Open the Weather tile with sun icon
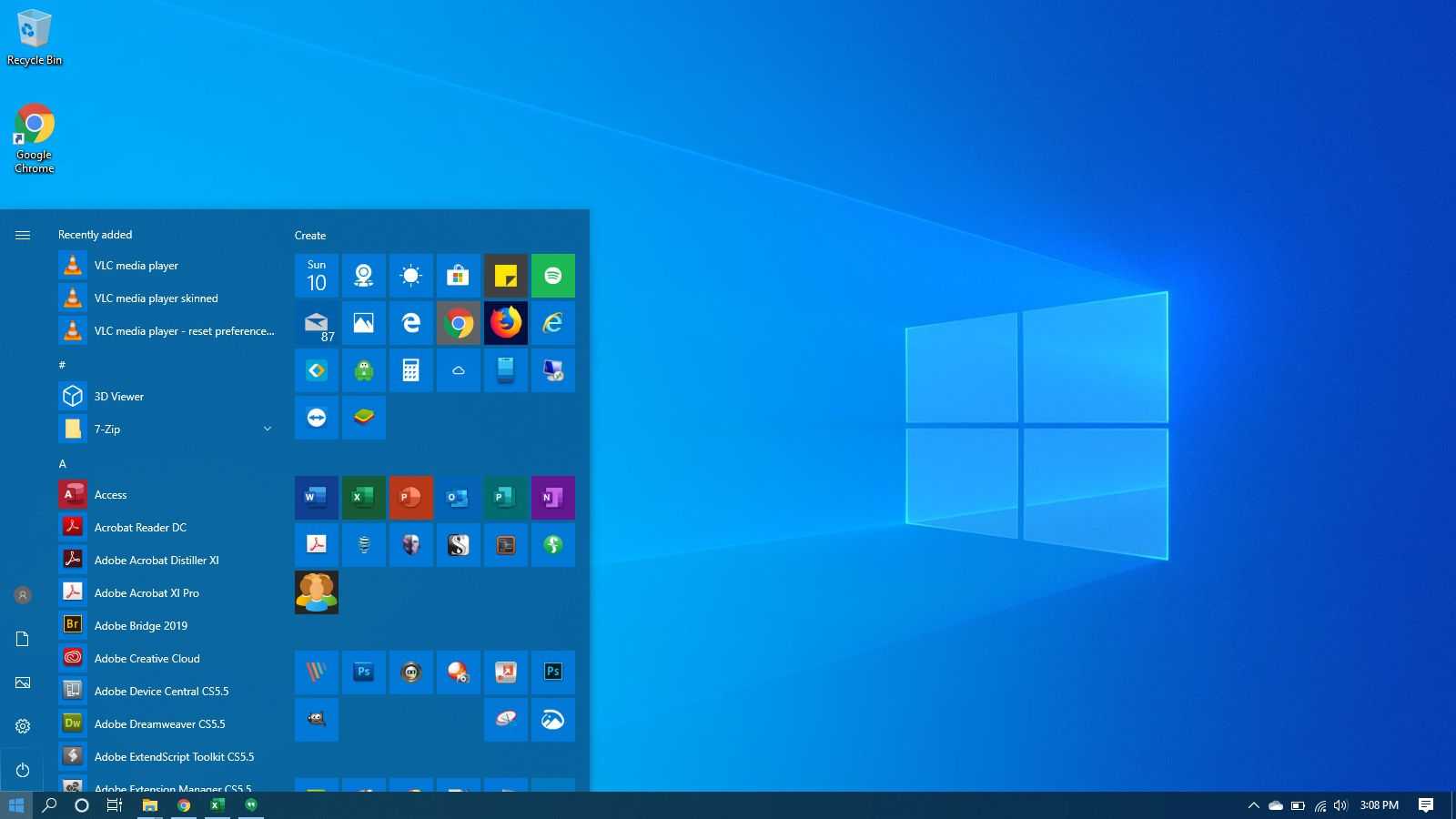The width and height of the screenshot is (1456, 819). click(x=411, y=276)
